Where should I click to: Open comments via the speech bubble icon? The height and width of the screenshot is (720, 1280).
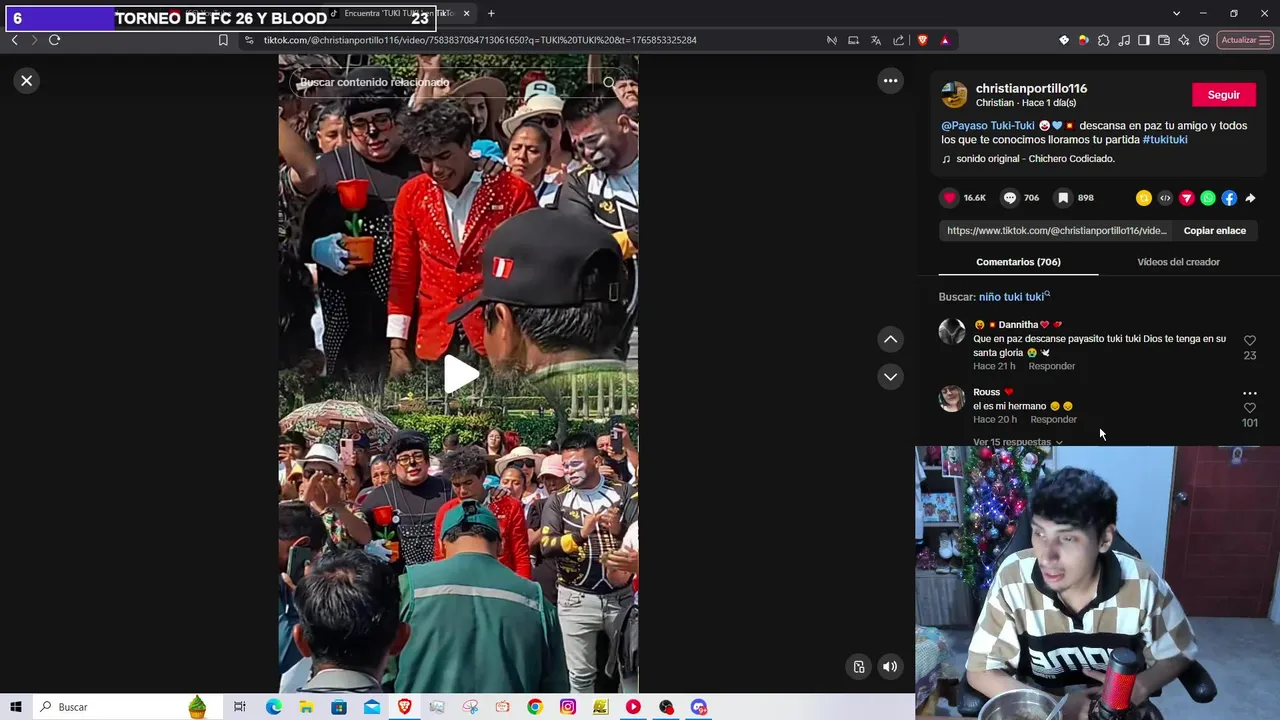click(x=1010, y=198)
